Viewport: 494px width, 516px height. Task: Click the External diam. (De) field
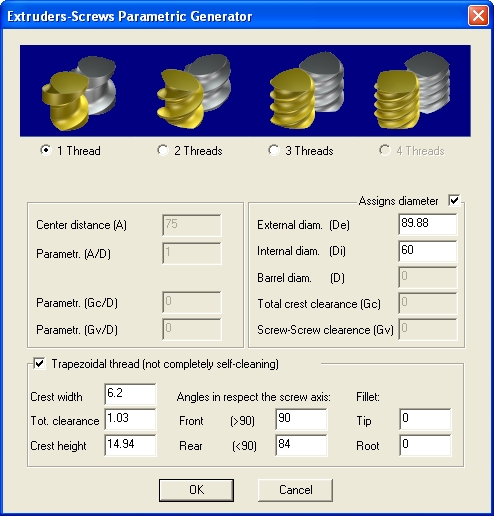tap(428, 224)
